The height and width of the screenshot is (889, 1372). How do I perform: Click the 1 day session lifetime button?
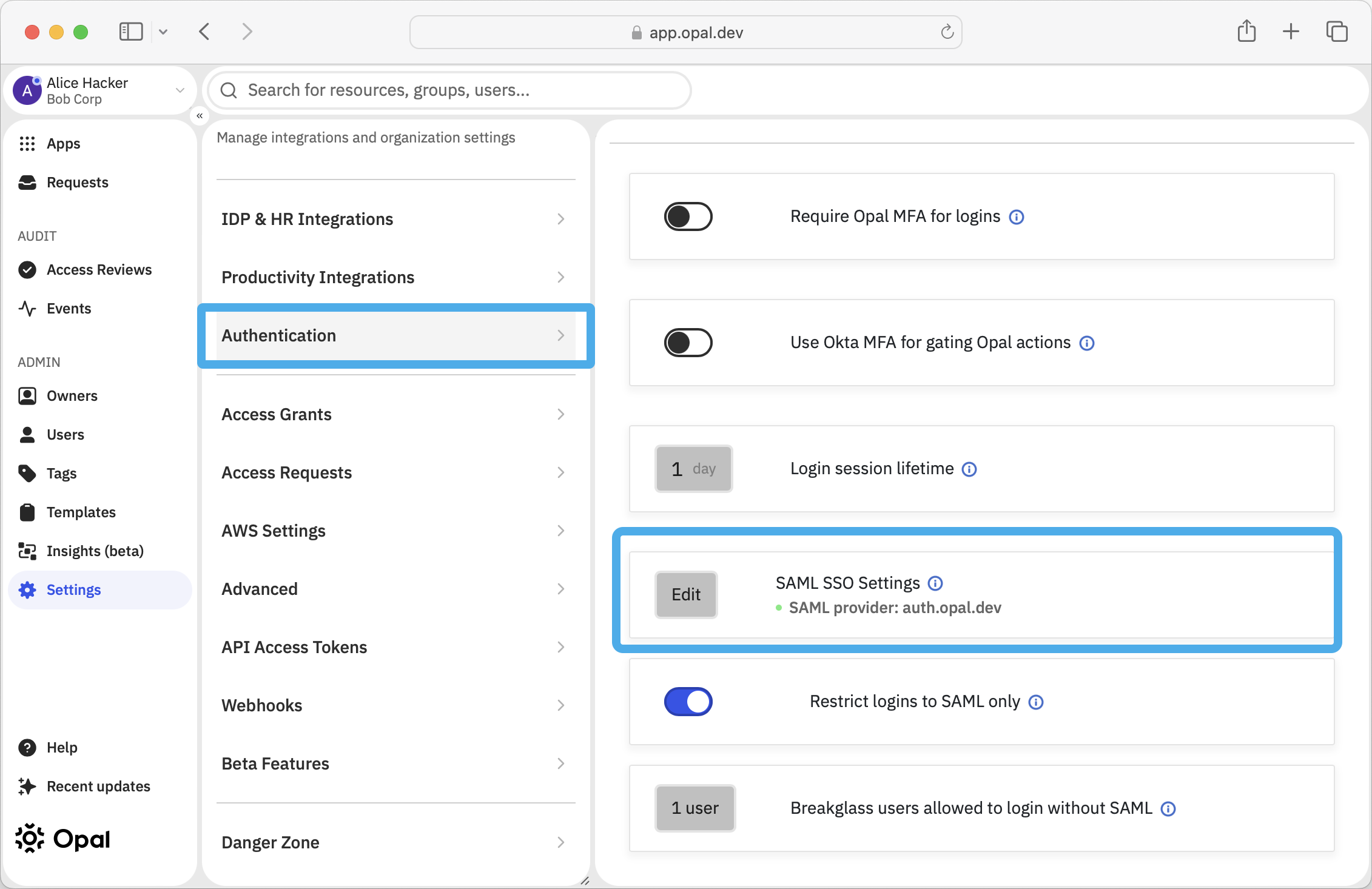pos(694,469)
